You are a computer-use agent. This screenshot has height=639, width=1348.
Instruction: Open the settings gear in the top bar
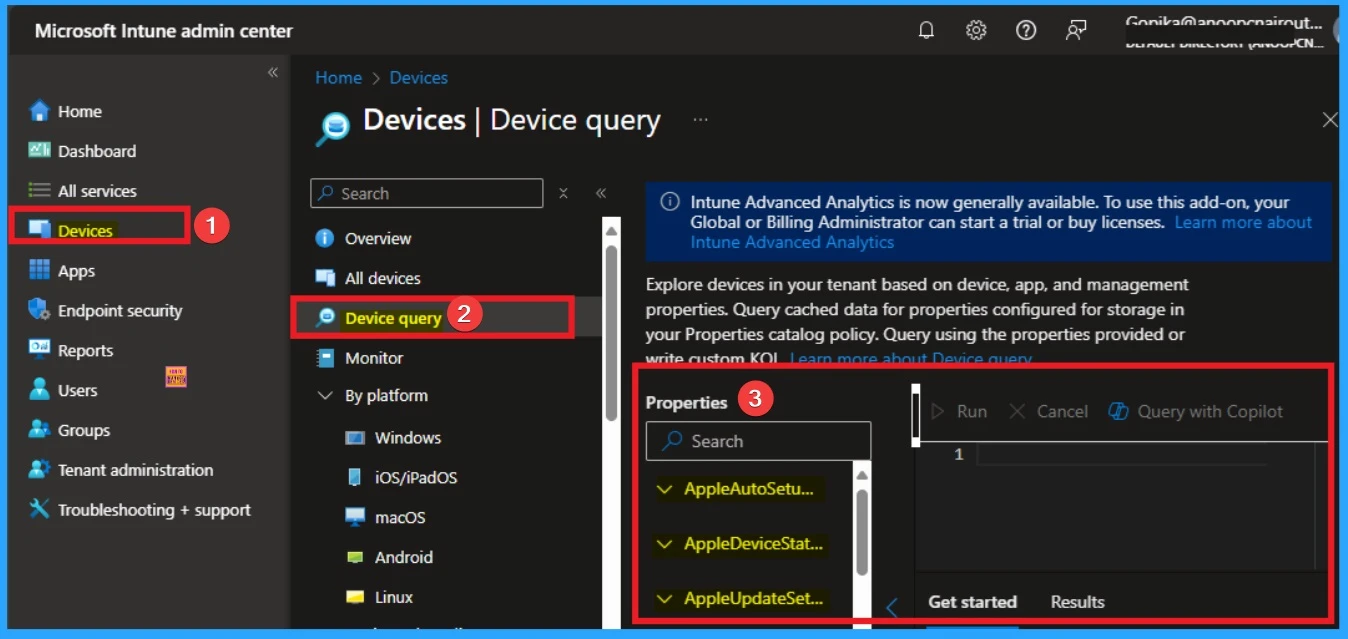pos(975,30)
